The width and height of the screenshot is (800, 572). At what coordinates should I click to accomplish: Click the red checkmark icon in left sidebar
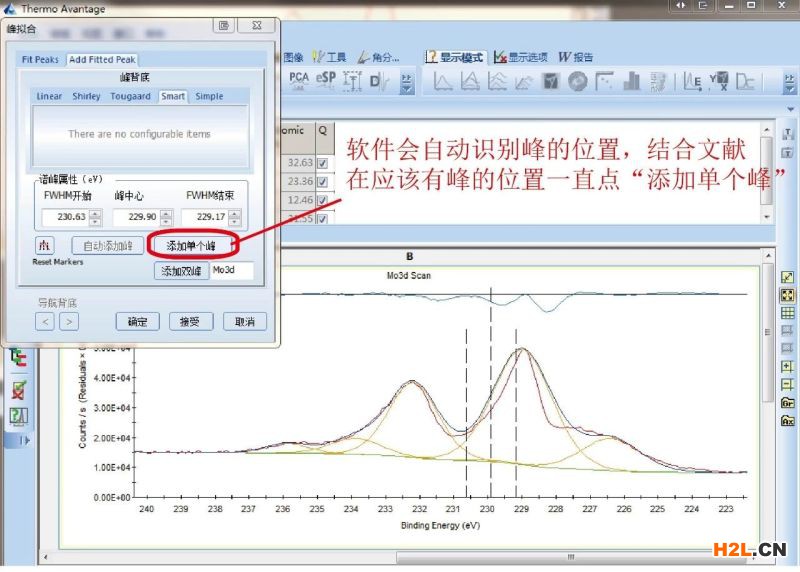18,389
